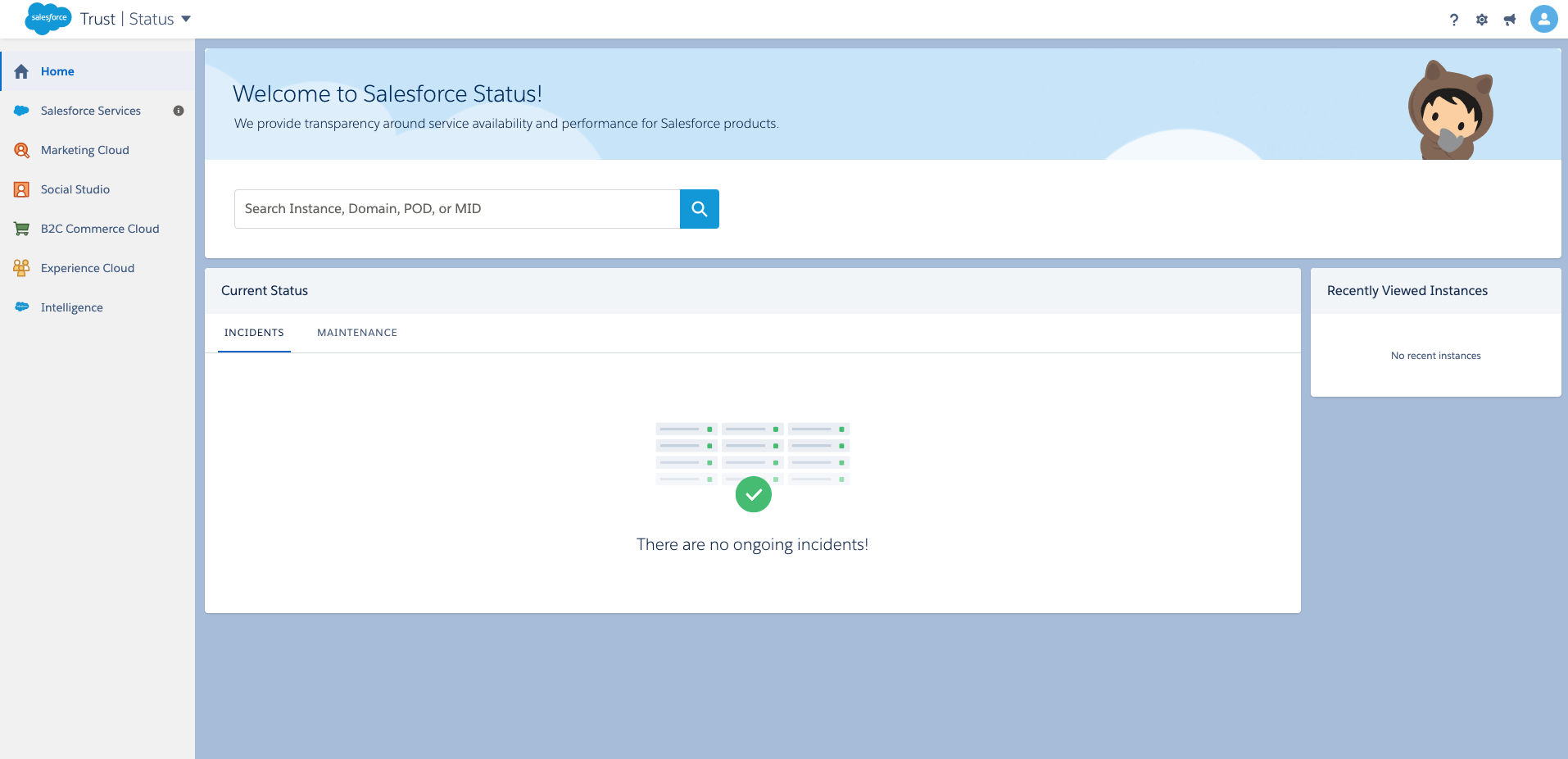
Task: Go to Home in sidebar
Action: (57, 71)
